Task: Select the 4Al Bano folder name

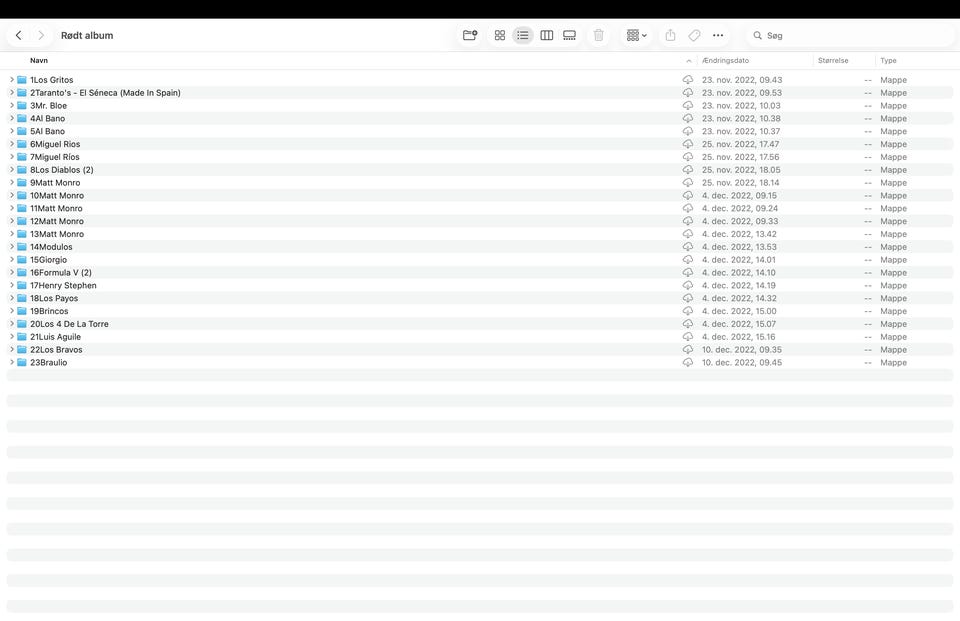Action: click(x=47, y=118)
